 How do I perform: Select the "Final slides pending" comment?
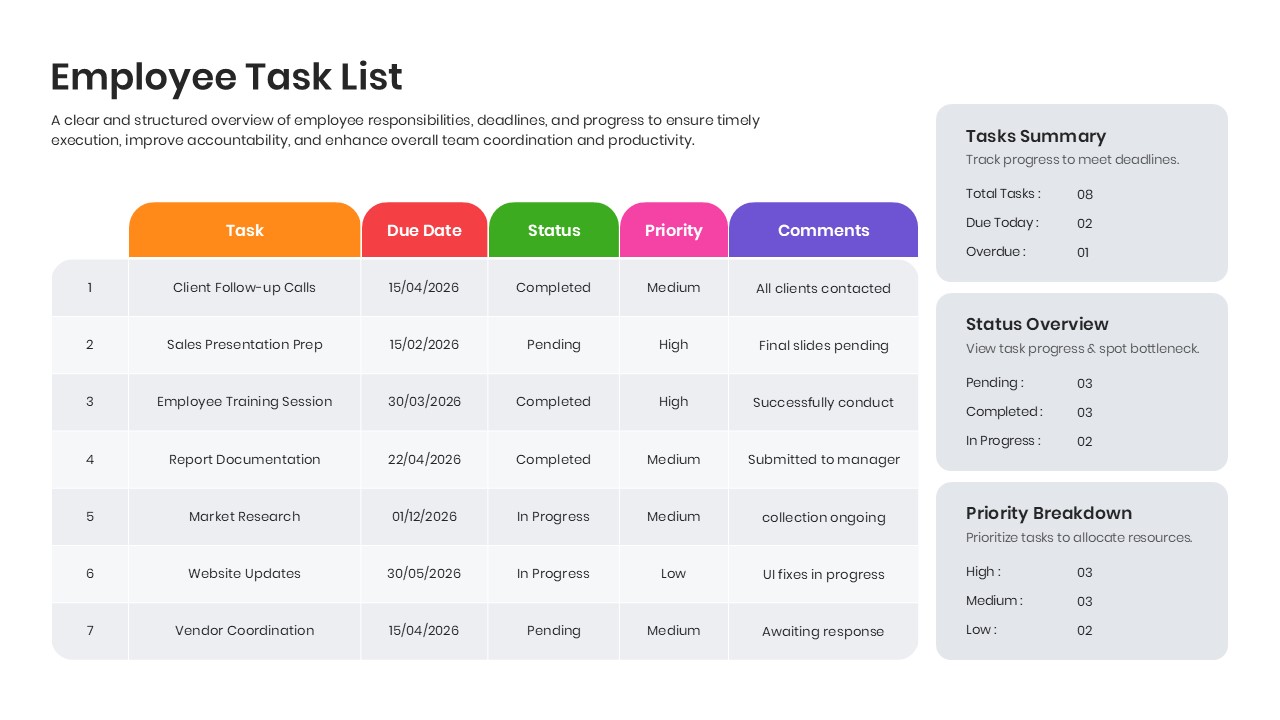point(823,346)
